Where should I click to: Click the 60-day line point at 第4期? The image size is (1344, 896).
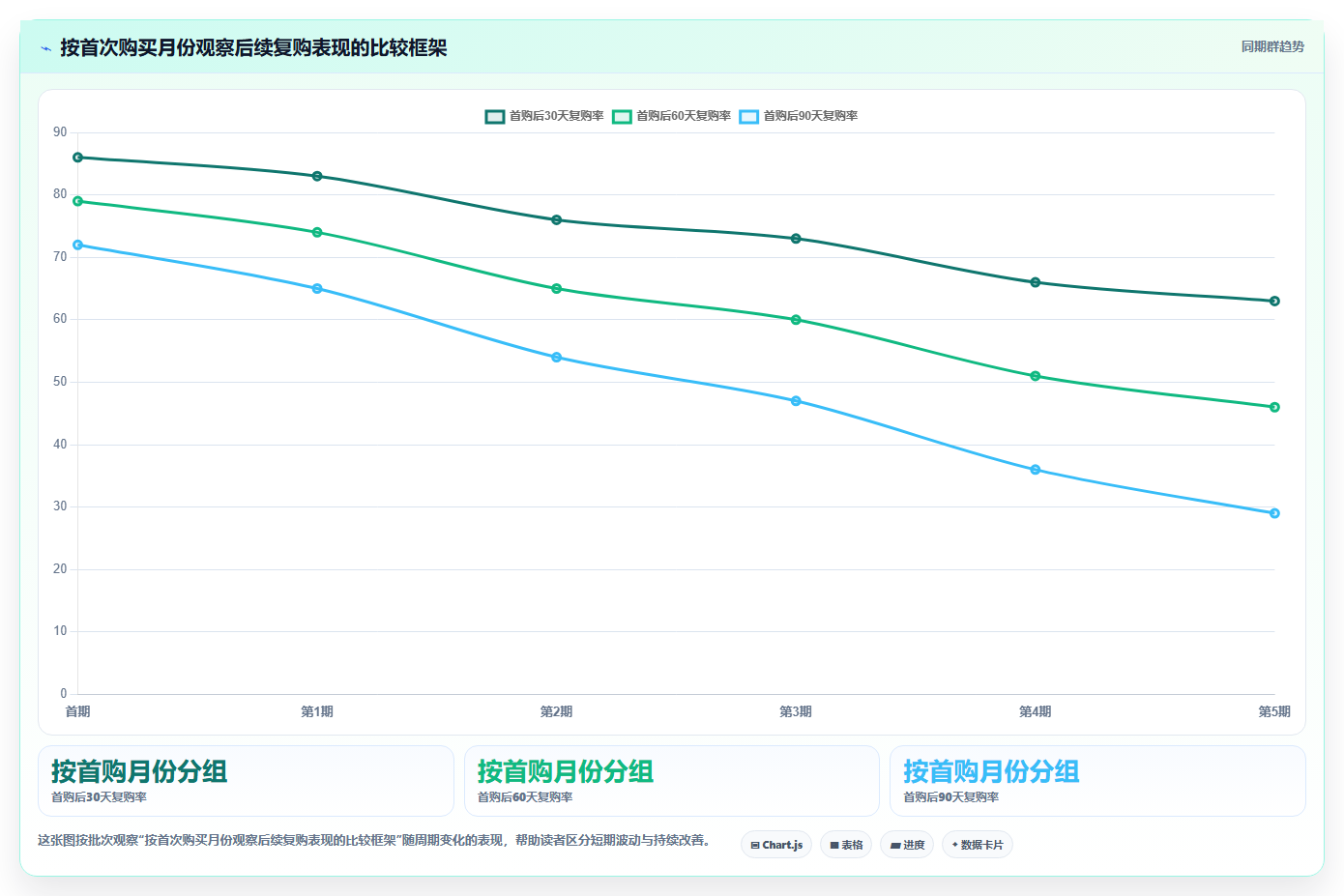[x=1036, y=376]
